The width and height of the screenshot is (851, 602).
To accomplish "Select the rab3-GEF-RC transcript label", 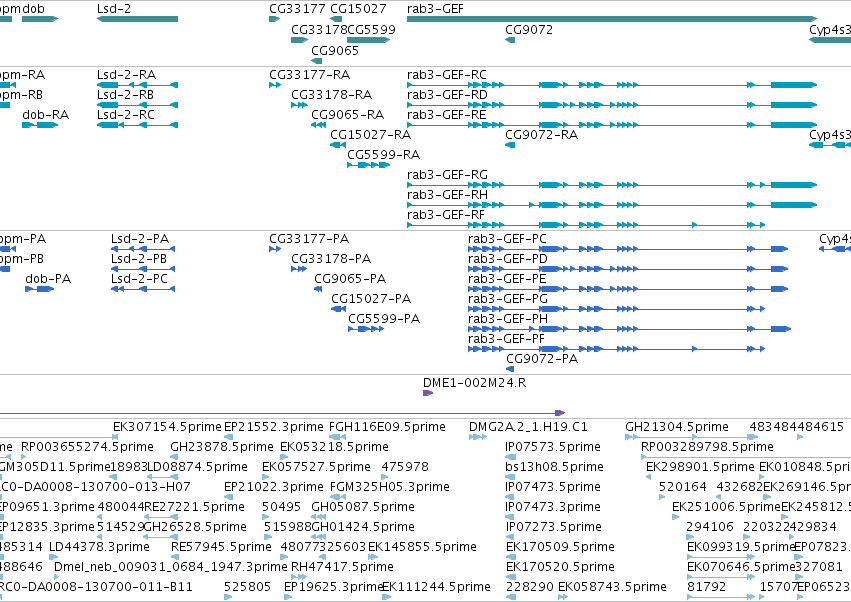I will (447, 74).
